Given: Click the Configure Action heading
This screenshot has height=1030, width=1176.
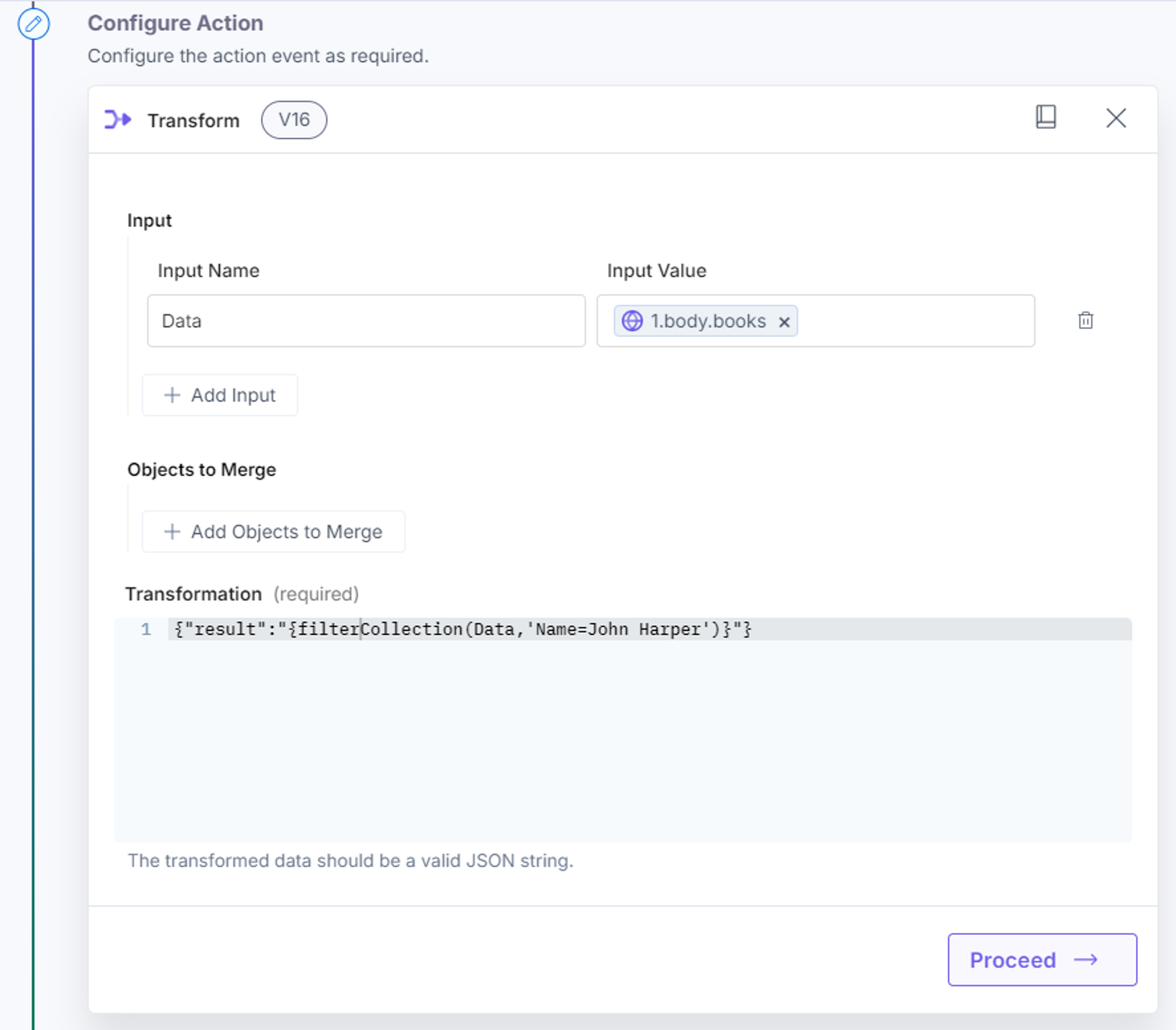Looking at the screenshot, I should pos(175,23).
